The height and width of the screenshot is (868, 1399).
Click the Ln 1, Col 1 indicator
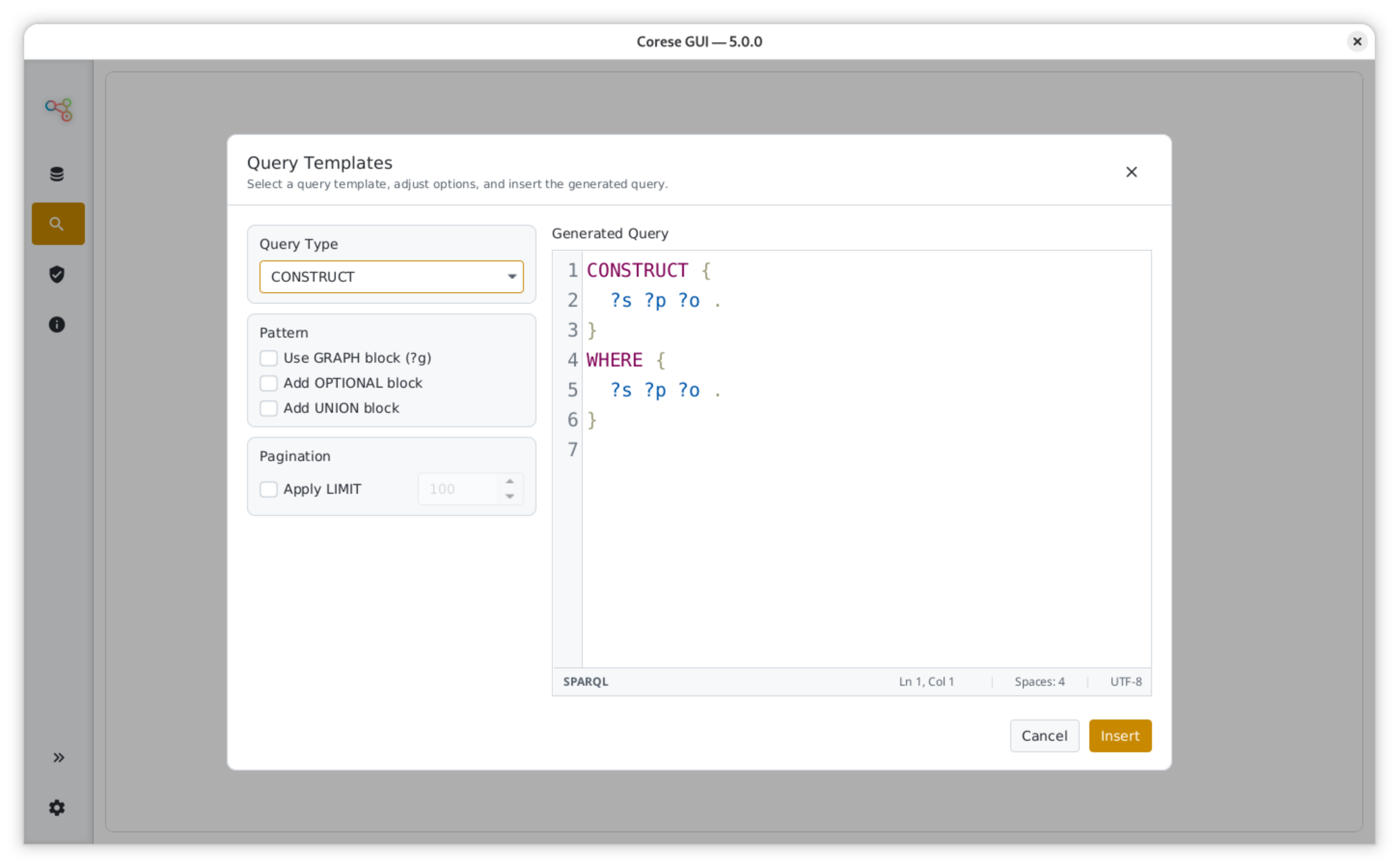926,681
